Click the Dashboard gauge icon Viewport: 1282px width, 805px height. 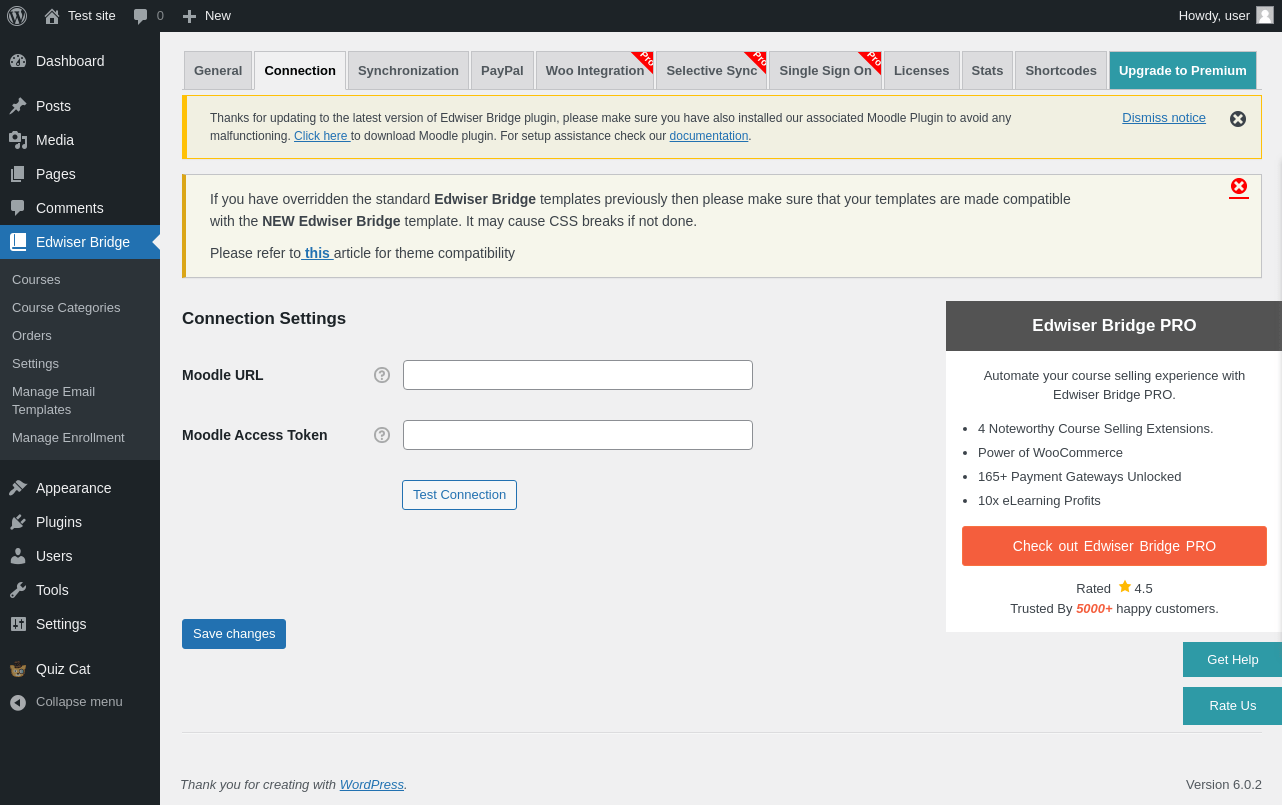coord(18,61)
